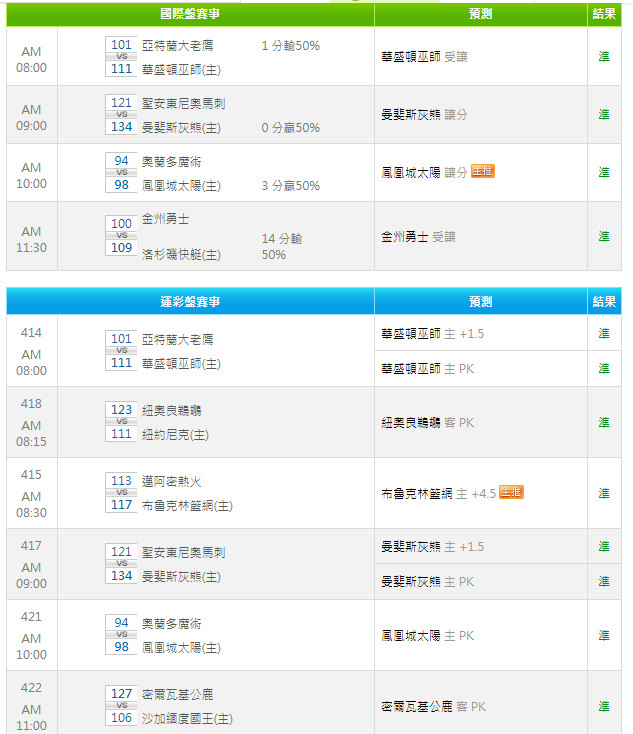633x734 pixels.
Task: Click 準 result in 曼斐斯灰熊 讓分 row
Action: click(x=604, y=115)
